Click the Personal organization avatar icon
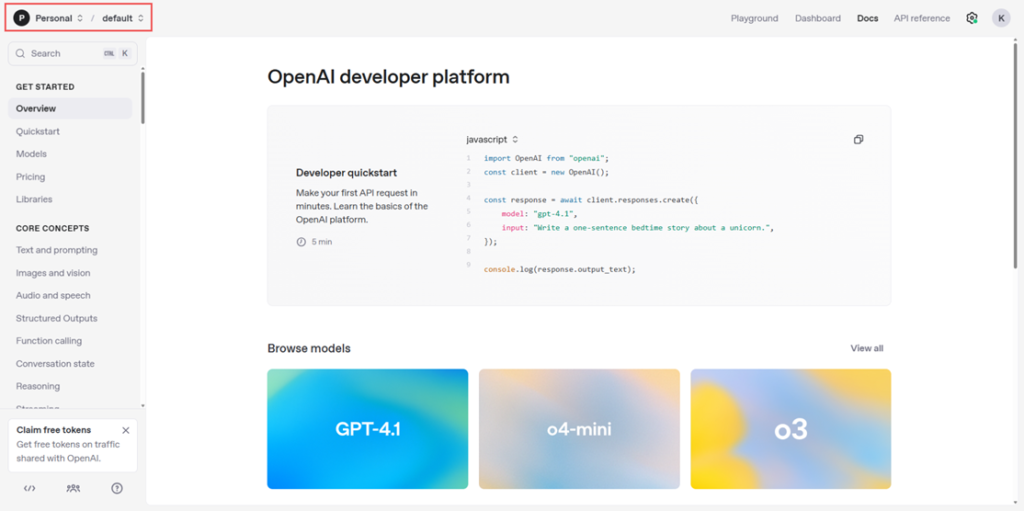The width and height of the screenshot is (1024, 511). pyautogui.click(x=21, y=18)
